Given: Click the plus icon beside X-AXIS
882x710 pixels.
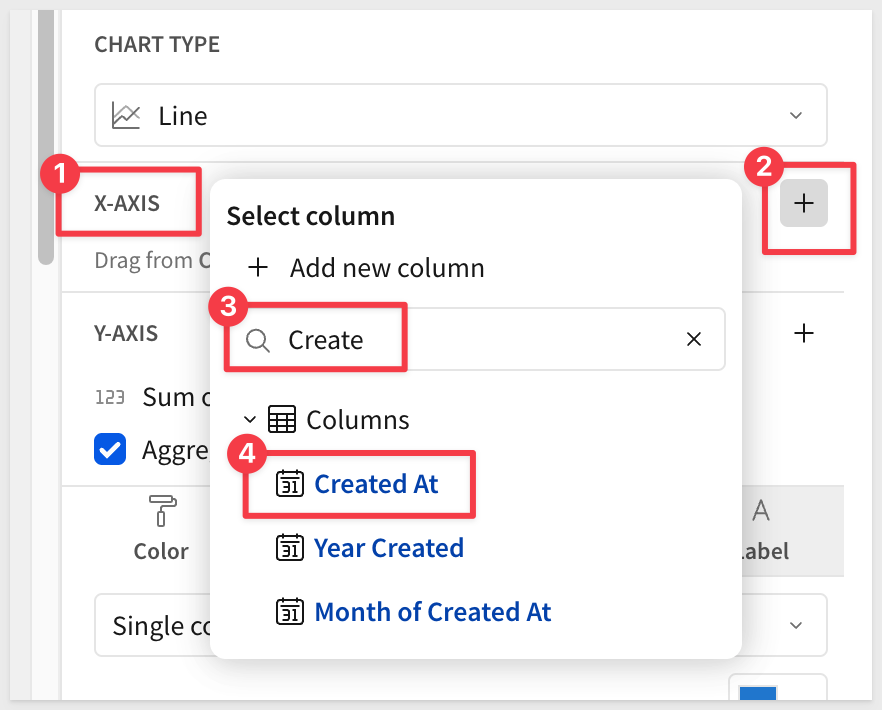Looking at the screenshot, I should click(x=804, y=204).
